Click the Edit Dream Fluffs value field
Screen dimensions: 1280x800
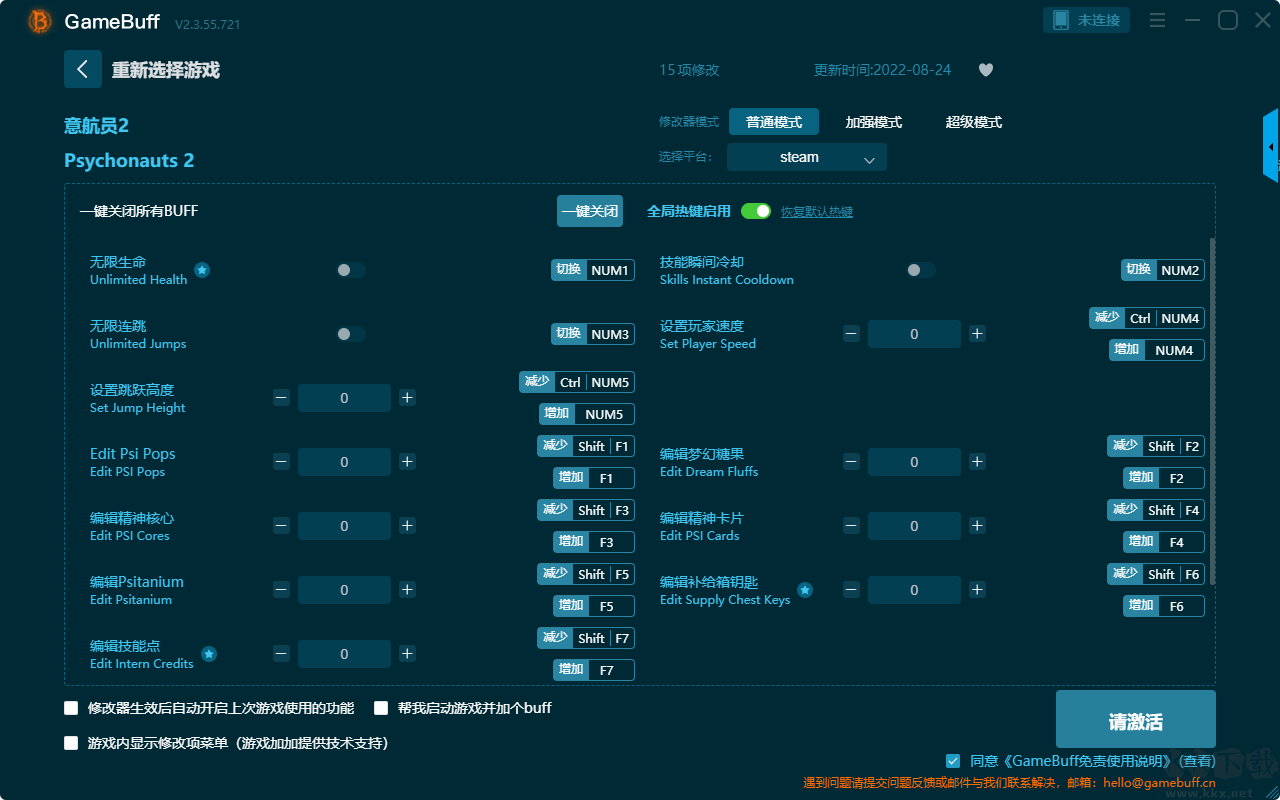point(914,462)
